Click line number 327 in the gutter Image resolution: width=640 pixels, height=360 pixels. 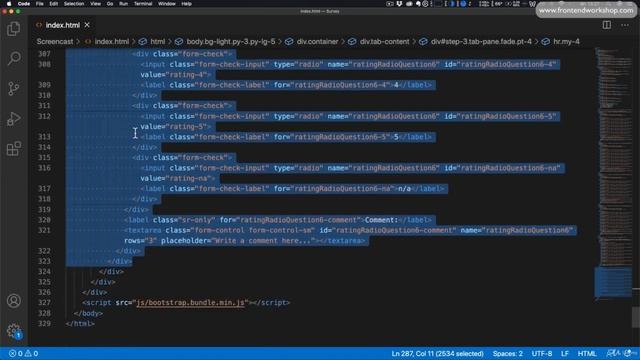[44, 302]
